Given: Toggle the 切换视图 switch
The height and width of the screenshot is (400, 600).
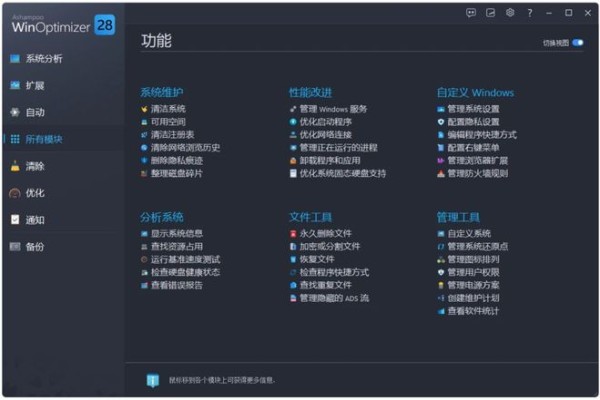Looking at the screenshot, I should pos(578,43).
